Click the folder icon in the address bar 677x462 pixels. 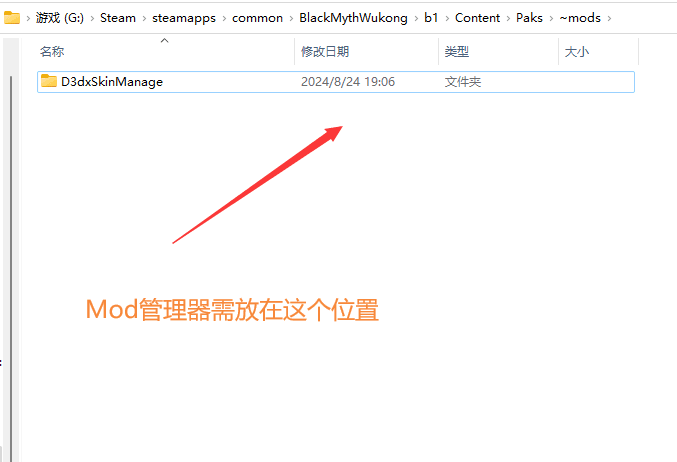(x=12, y=17)
